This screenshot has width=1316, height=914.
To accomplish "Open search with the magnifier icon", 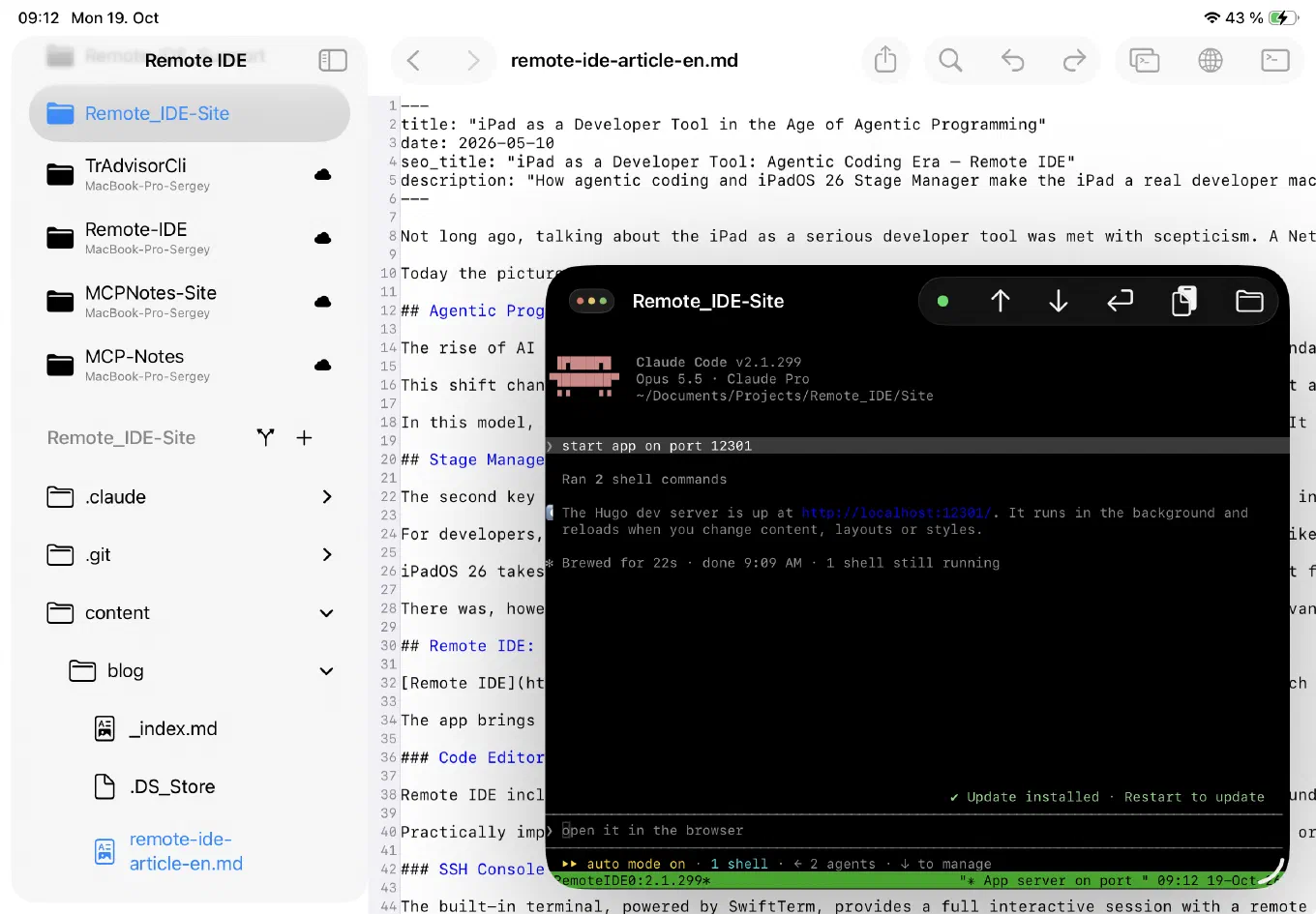I will click(950, 60).
